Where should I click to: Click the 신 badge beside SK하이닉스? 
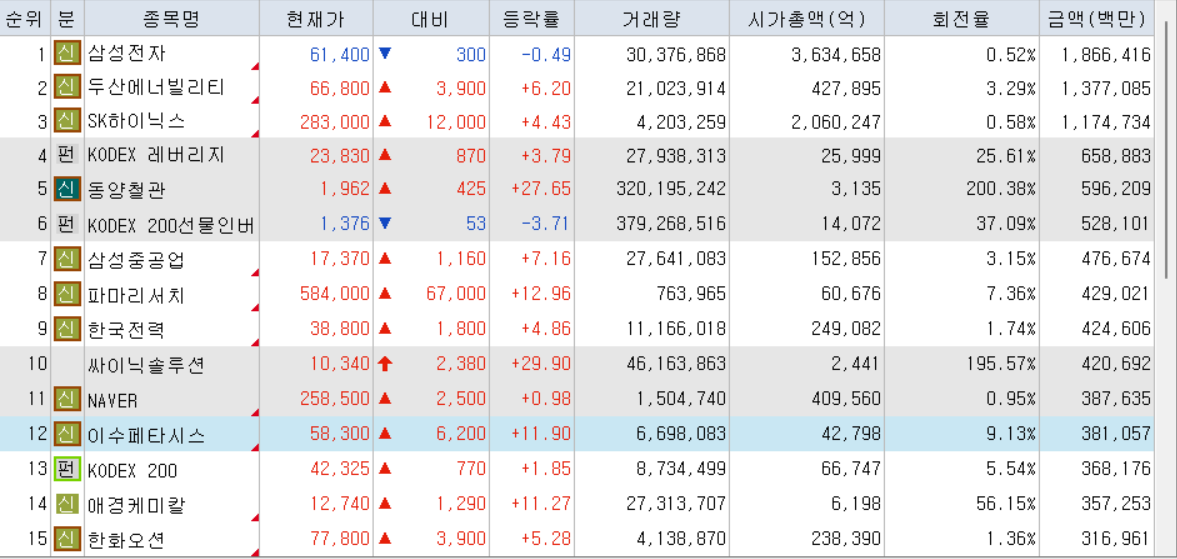click(x=67, y=122)
